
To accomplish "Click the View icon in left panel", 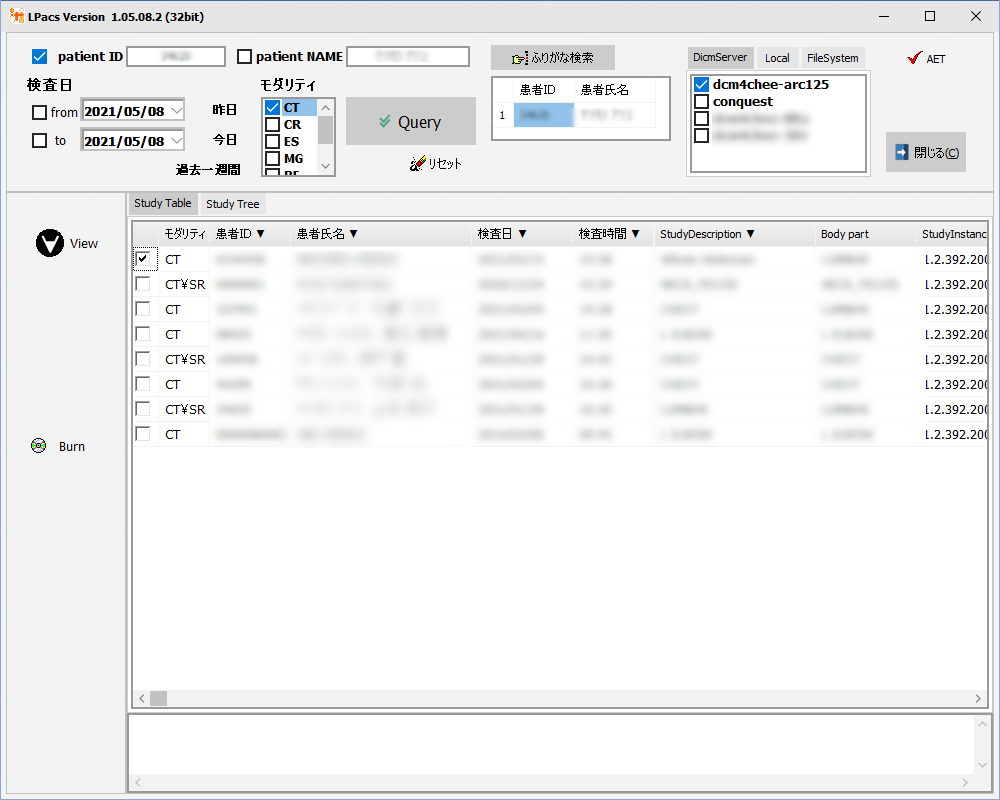I will tap(50, 243).
